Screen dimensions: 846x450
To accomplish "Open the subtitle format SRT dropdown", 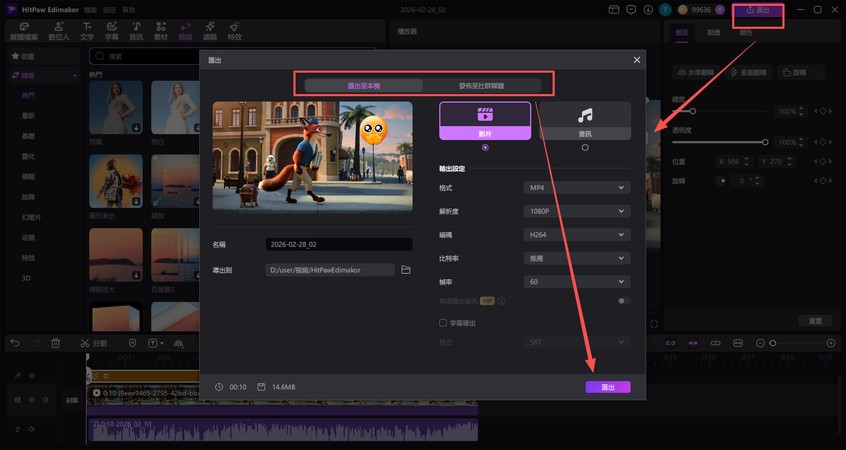I will pyautogui.click(x=577, y=342).
